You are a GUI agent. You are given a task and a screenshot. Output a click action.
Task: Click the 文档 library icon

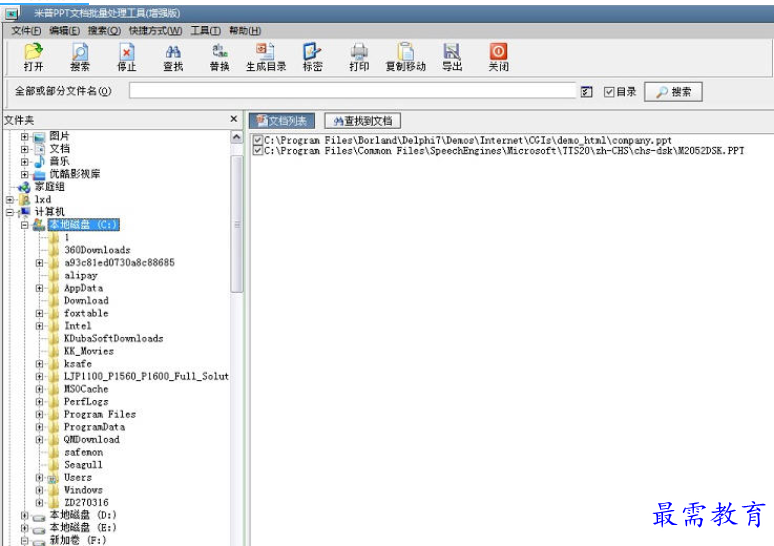(39, 149)
